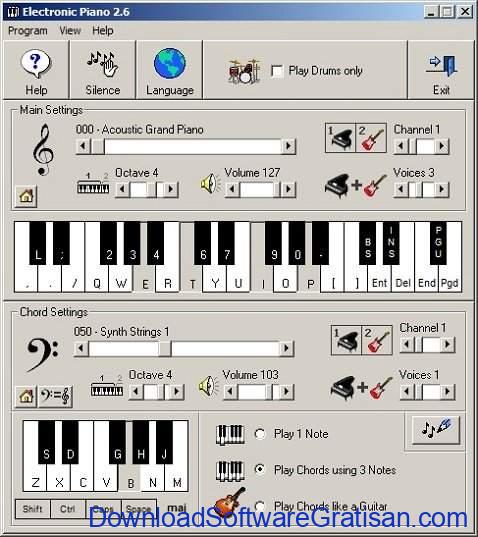Click the Exit door icon
The image size is (478, 537).
(x=441, y=65)
